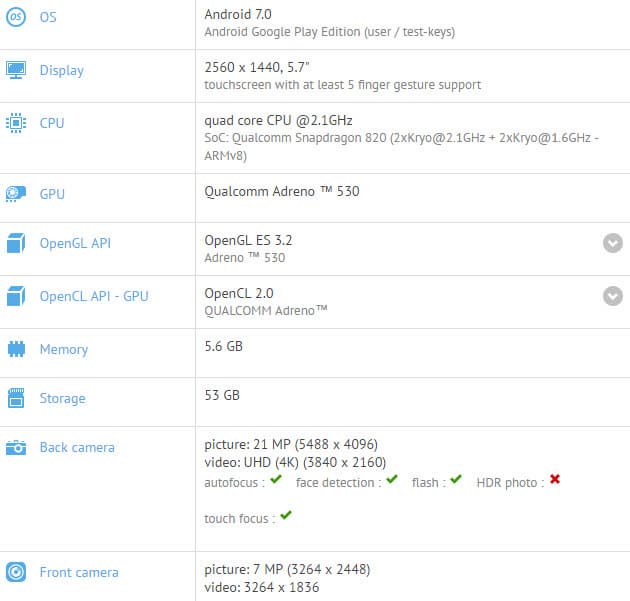The height and width of the screenshot is (601, 630).
Task: Select the 53 GB storage value
Action: [222, 395]
